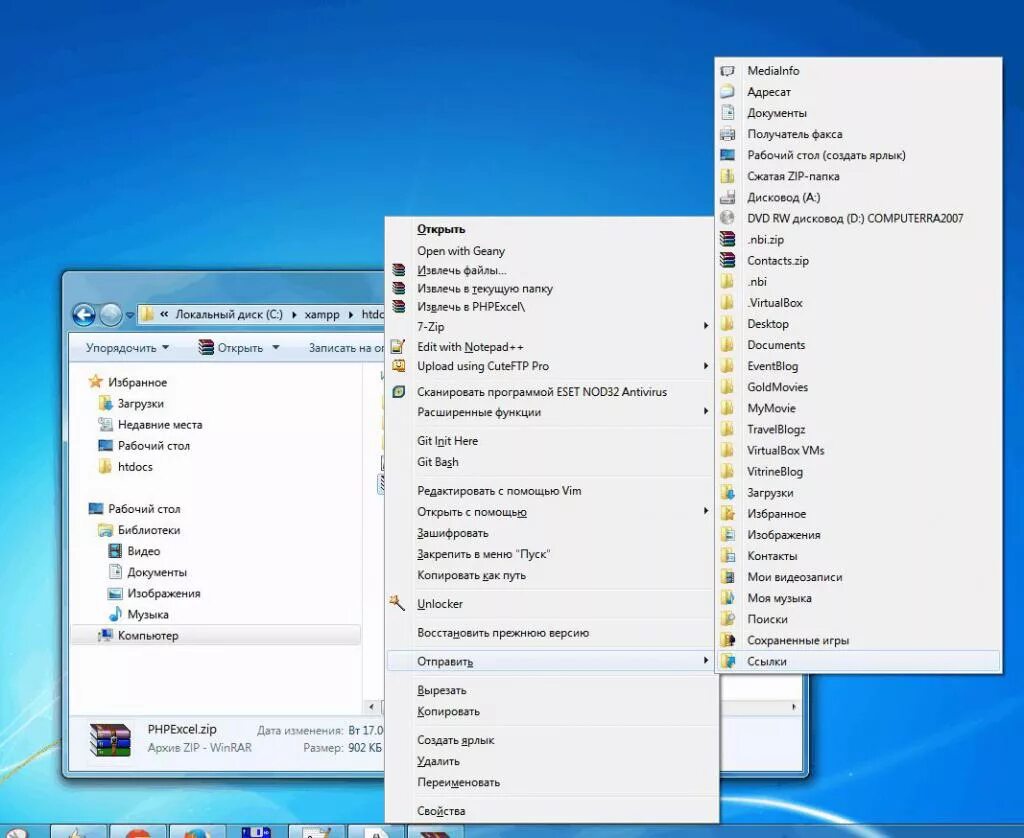The width and height of the screenshot is (1024, 838).
Task: Click the Поиски search folder icon
Action: 728,619
